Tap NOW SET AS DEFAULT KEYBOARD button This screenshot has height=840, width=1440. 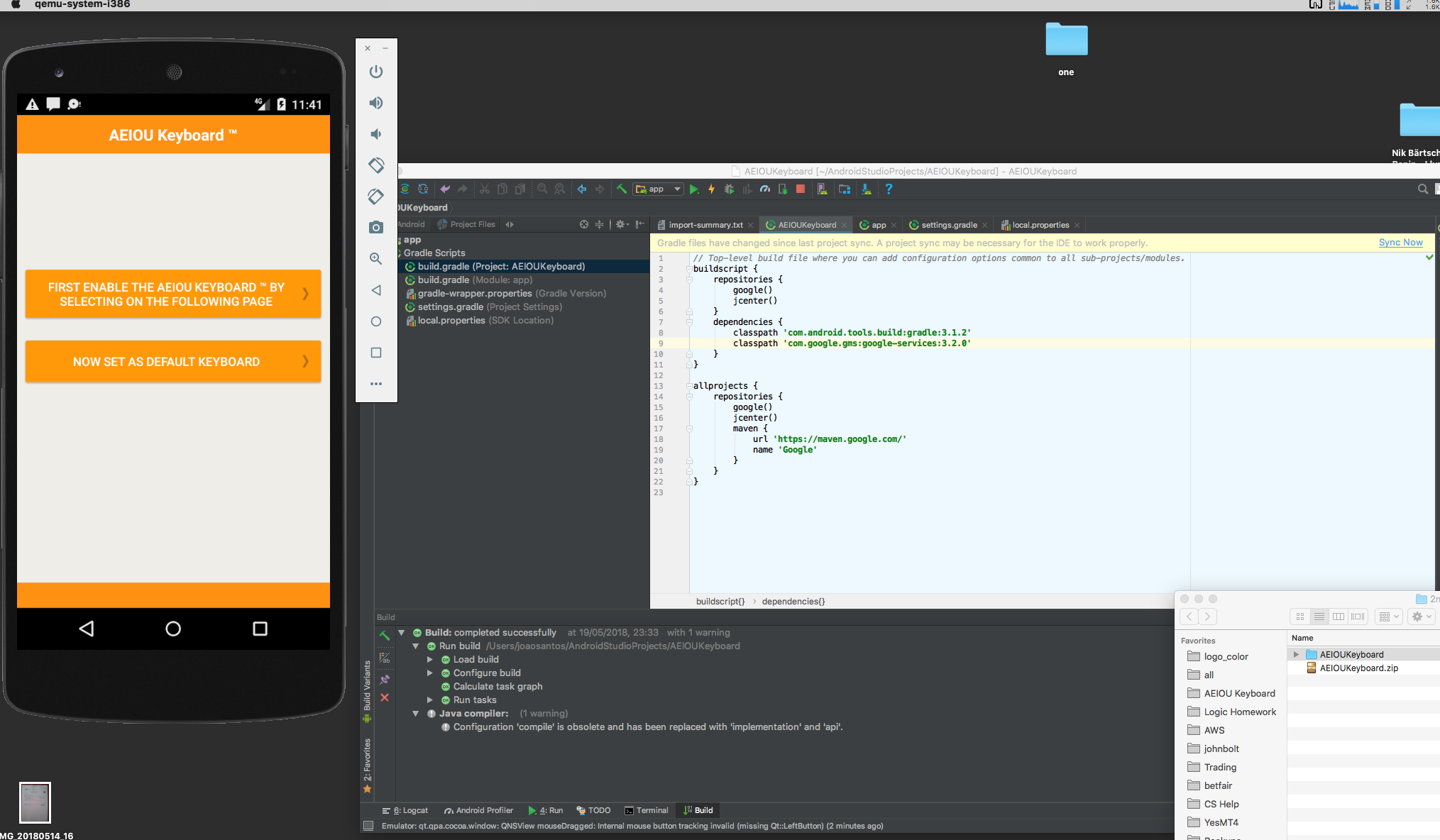click(x=173, y=362)
